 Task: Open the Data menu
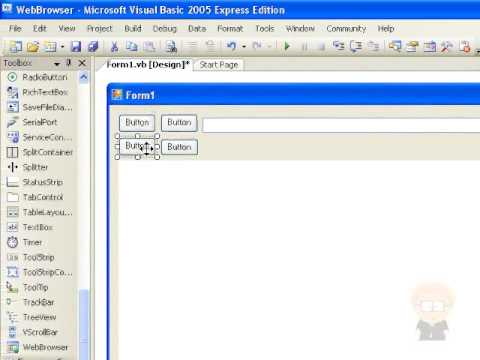point(197,29)
